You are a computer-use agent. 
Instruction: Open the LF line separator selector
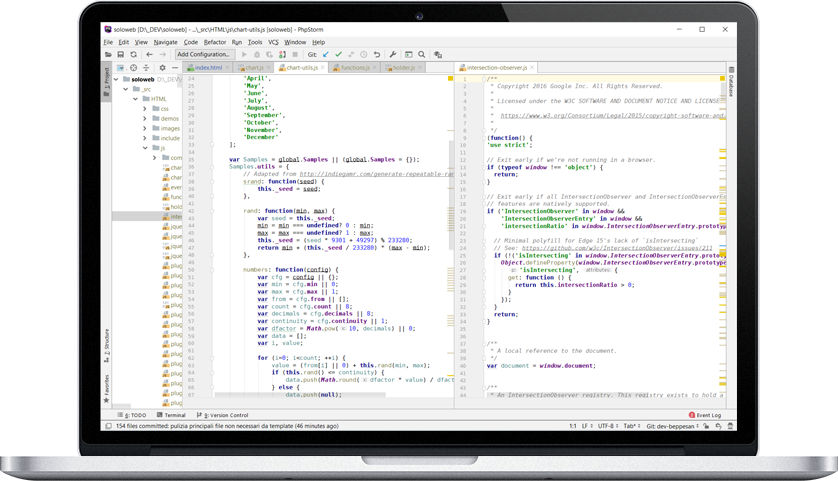pos(586,426)
